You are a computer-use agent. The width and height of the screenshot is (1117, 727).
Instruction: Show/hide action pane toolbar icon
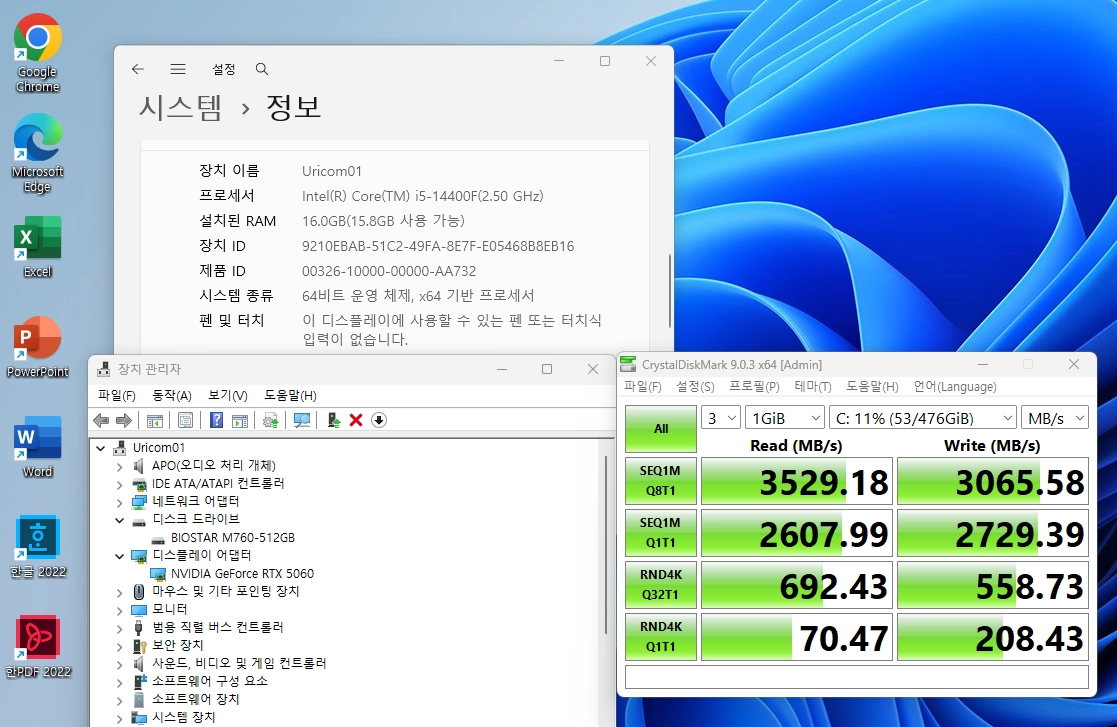pos(240,420)
